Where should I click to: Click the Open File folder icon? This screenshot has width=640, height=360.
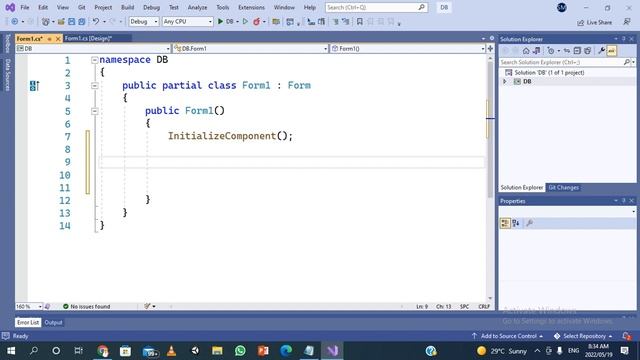tap(61, 22)
